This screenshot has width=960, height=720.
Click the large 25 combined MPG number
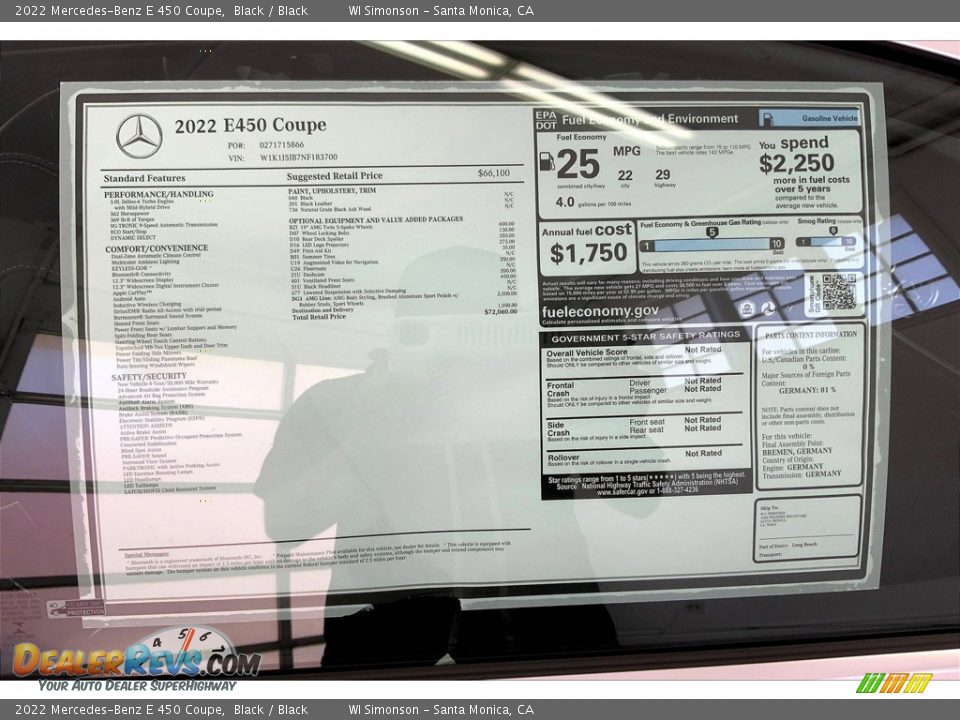pos(578,164)
